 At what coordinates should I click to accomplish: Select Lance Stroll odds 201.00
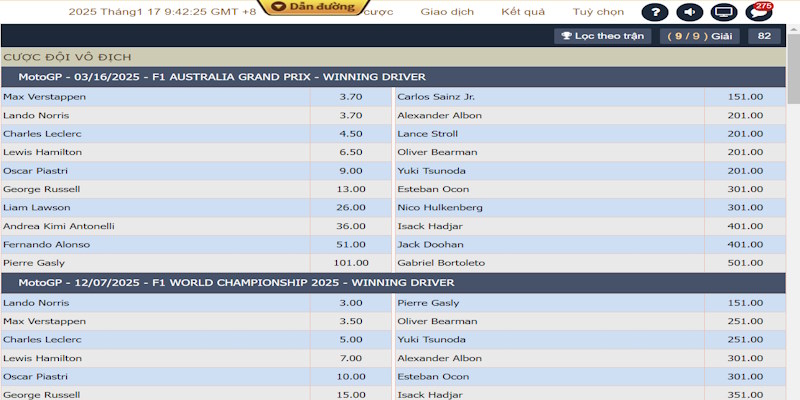click(745, 134)
